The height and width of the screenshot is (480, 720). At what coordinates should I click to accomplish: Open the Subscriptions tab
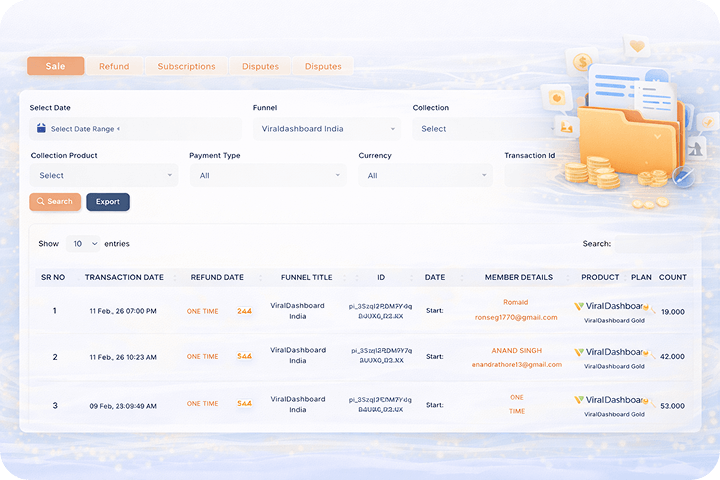pyautogui.click(x=186, y=66)
